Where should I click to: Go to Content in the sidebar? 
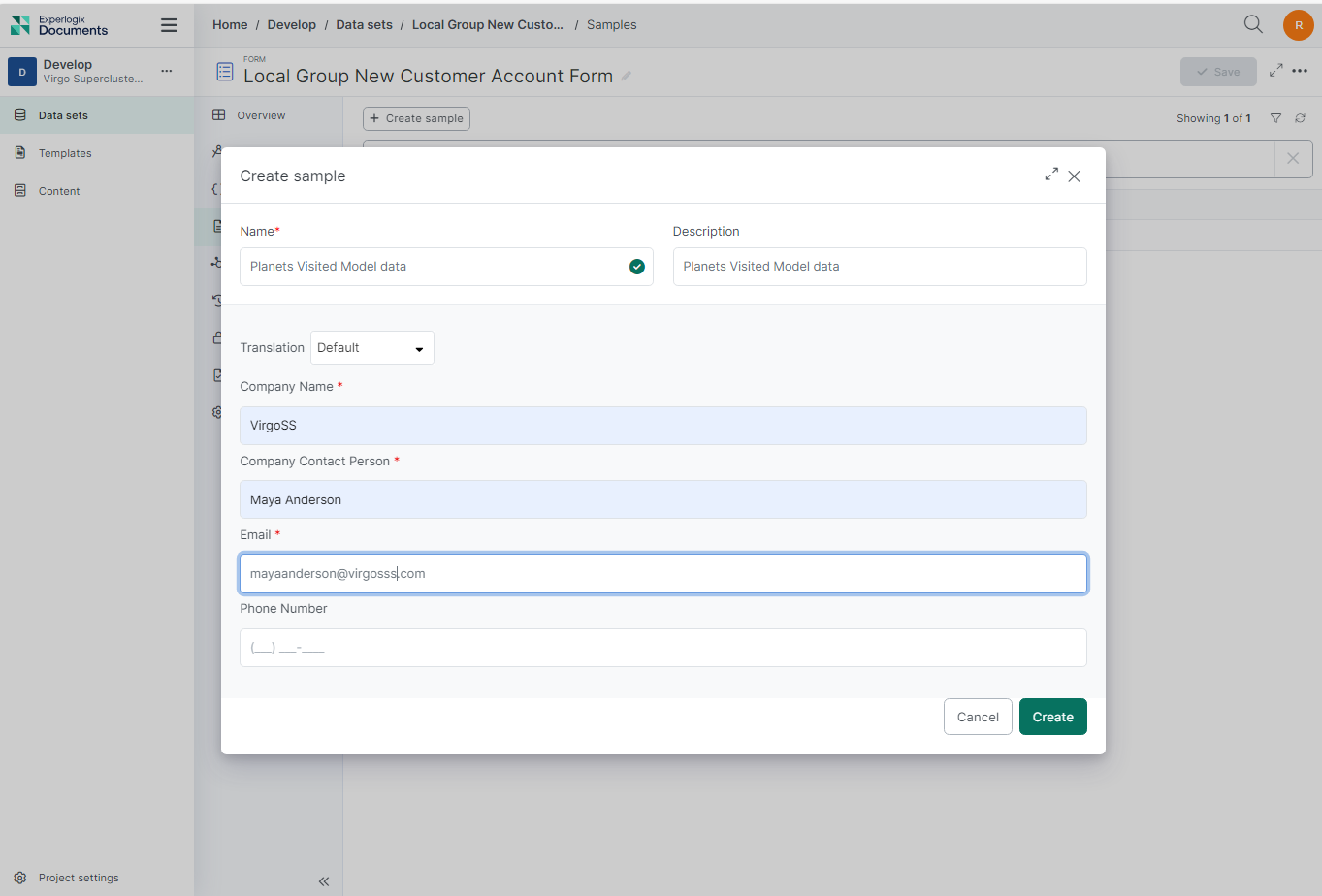pyautogui.click(x=59, y=191)
